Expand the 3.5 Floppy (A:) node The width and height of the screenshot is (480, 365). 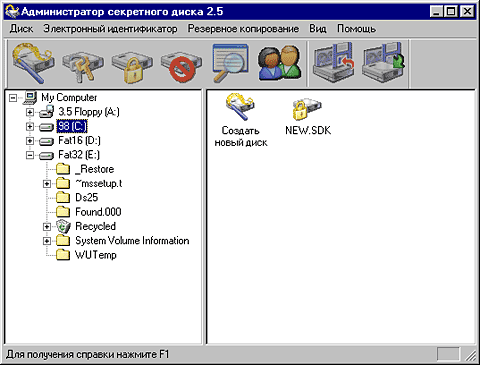point(30,112)
